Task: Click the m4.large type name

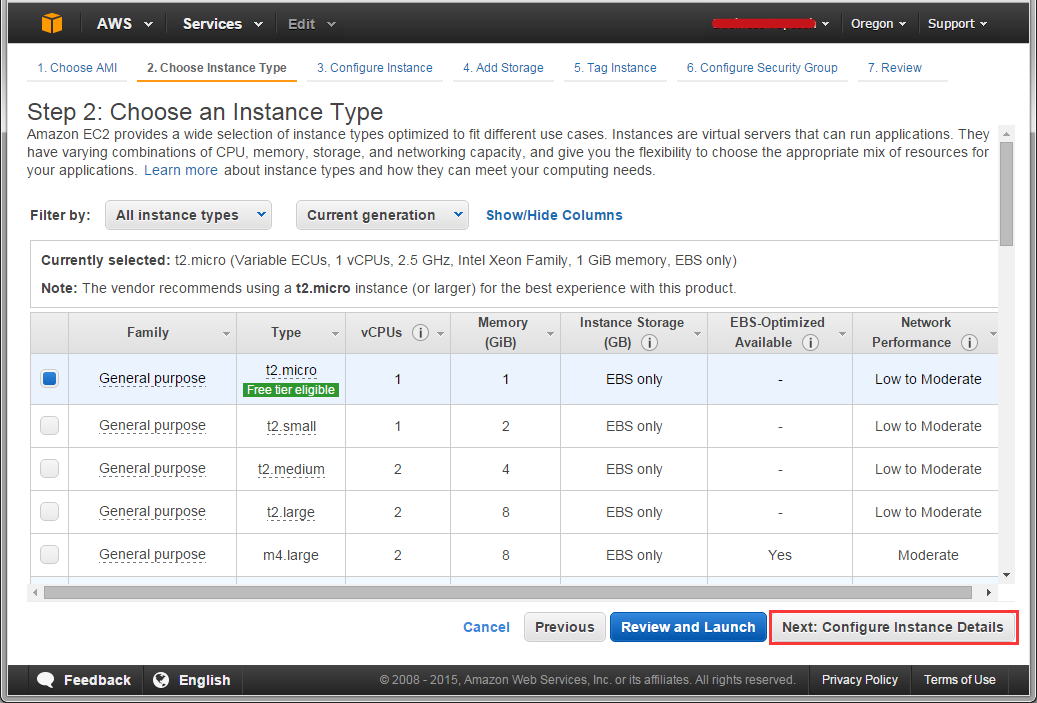Action: pyautogui.click(x=291, y=555)
